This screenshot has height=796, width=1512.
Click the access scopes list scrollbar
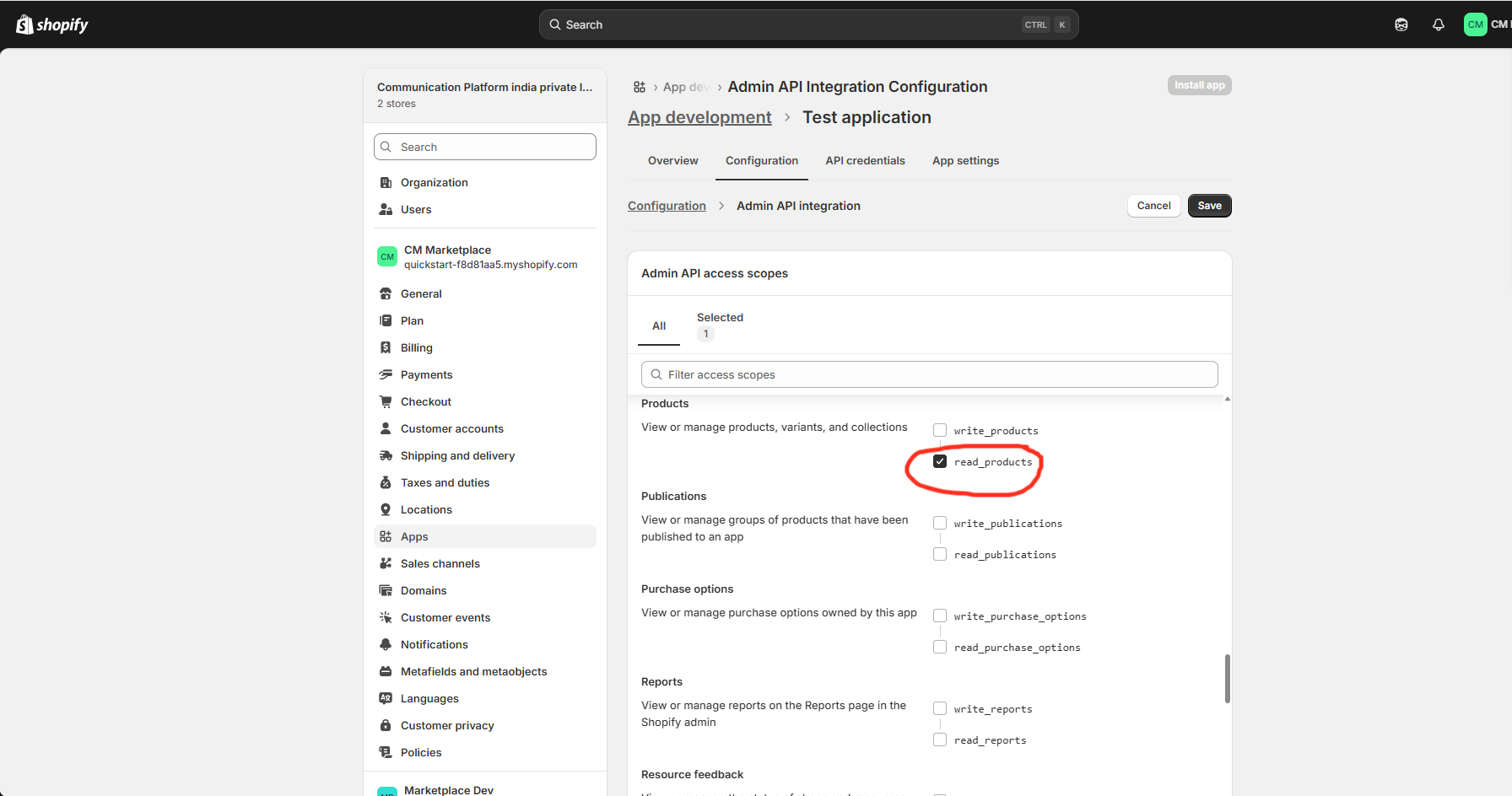1227,679
